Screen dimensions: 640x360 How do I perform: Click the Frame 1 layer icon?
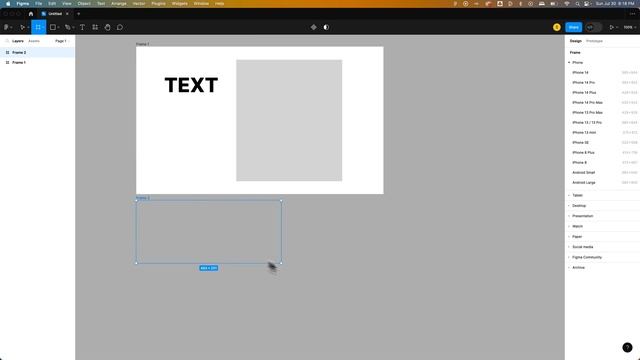[7, 62]
